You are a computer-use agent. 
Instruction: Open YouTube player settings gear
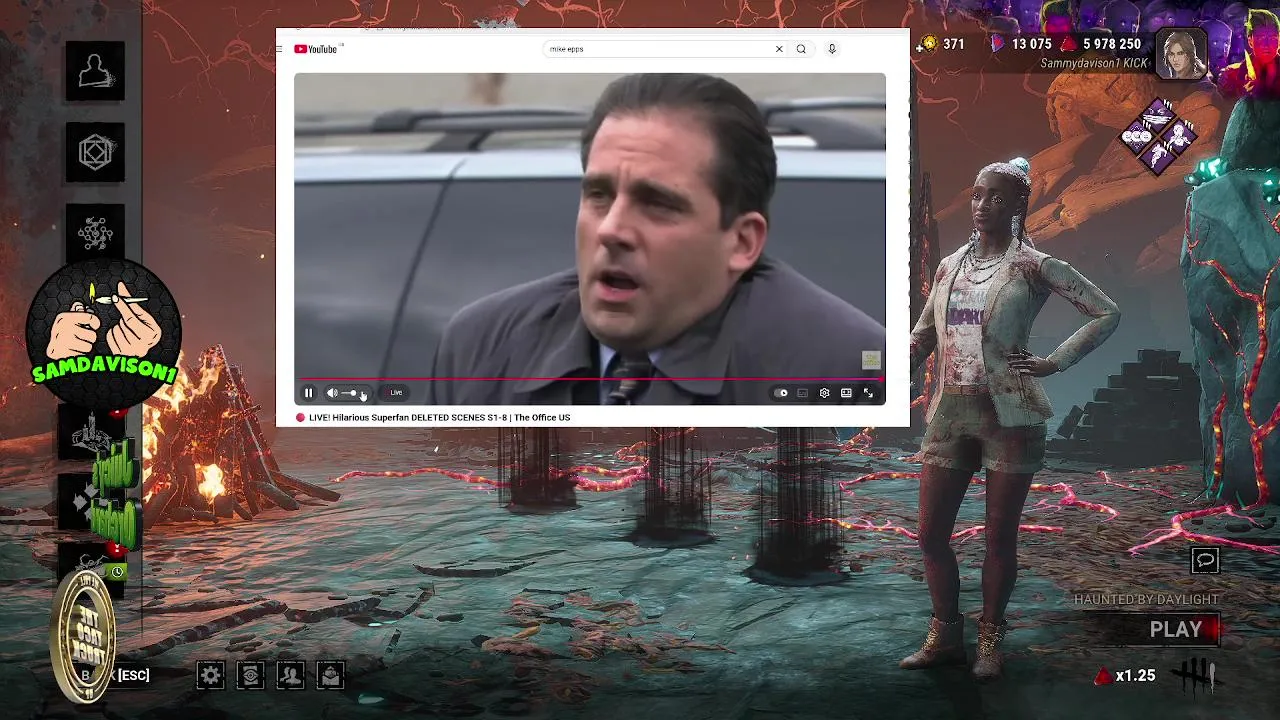[824, 393]
